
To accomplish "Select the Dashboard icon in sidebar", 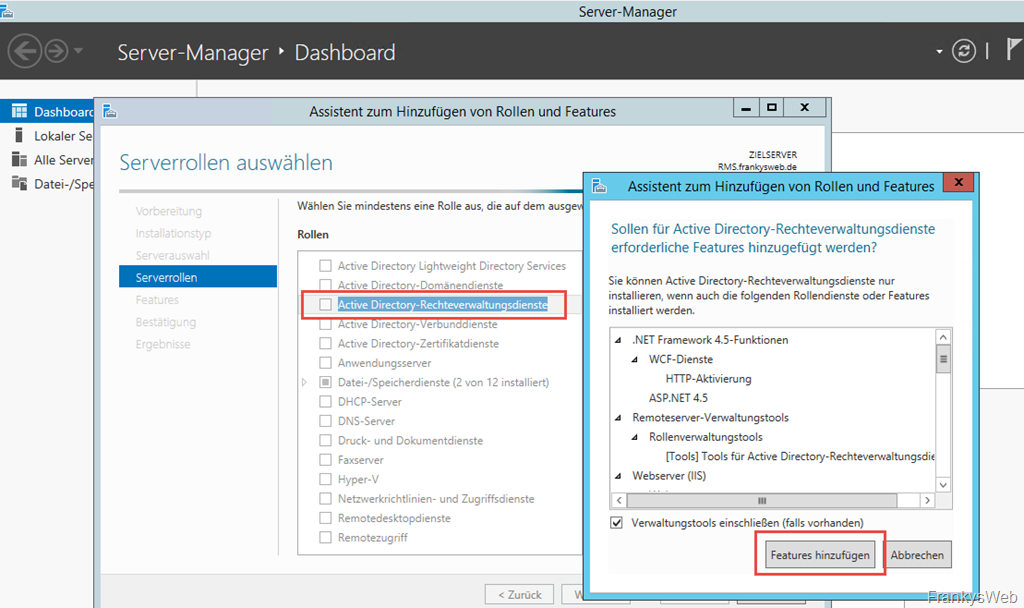I will pyautogui.click(x=19, y=112).
